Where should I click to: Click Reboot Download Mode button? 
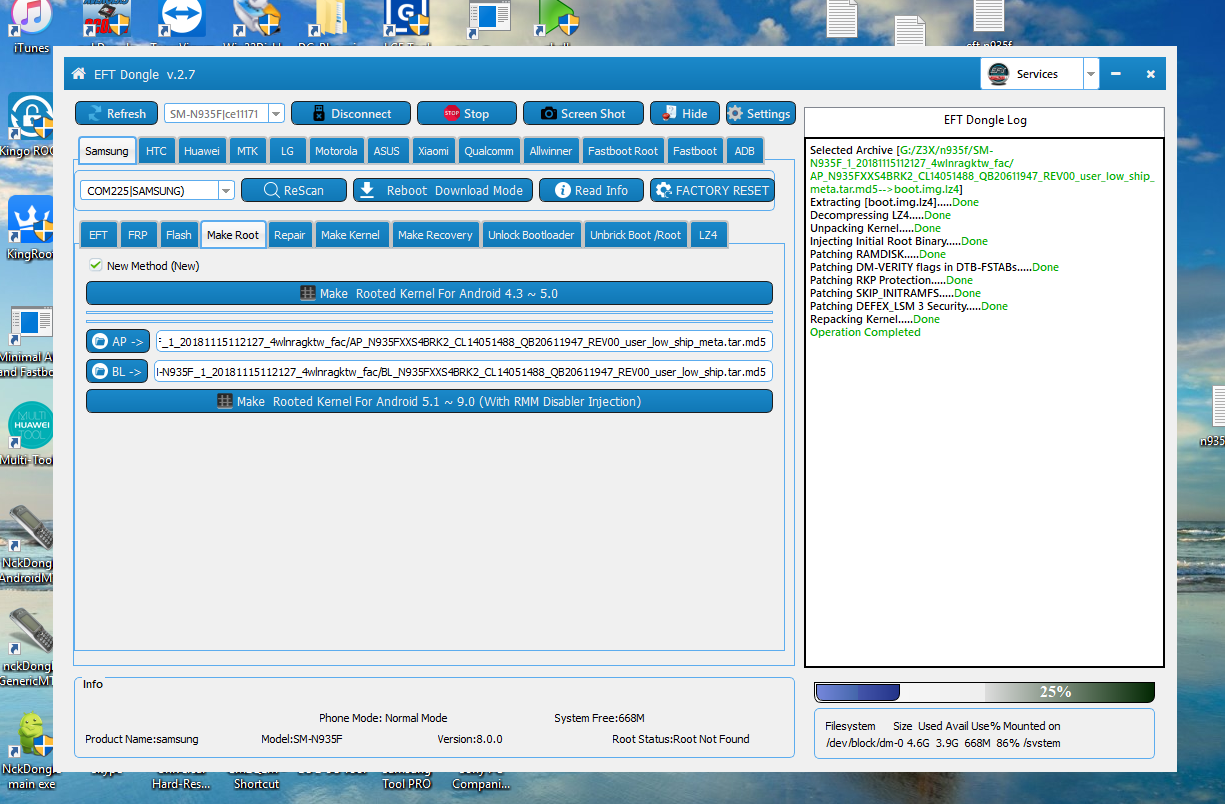click(x=442, y=190)
